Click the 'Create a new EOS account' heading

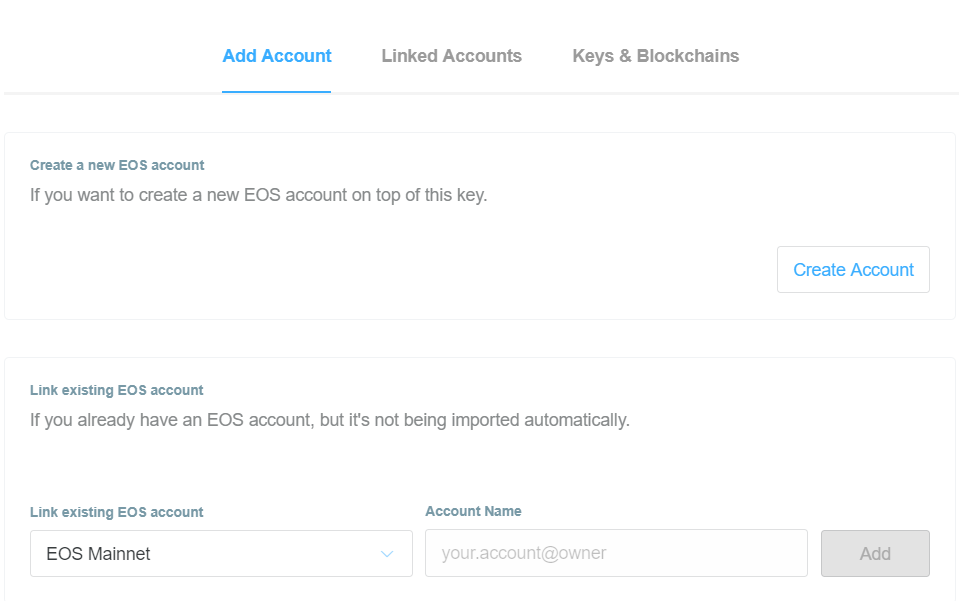point(117,165)
